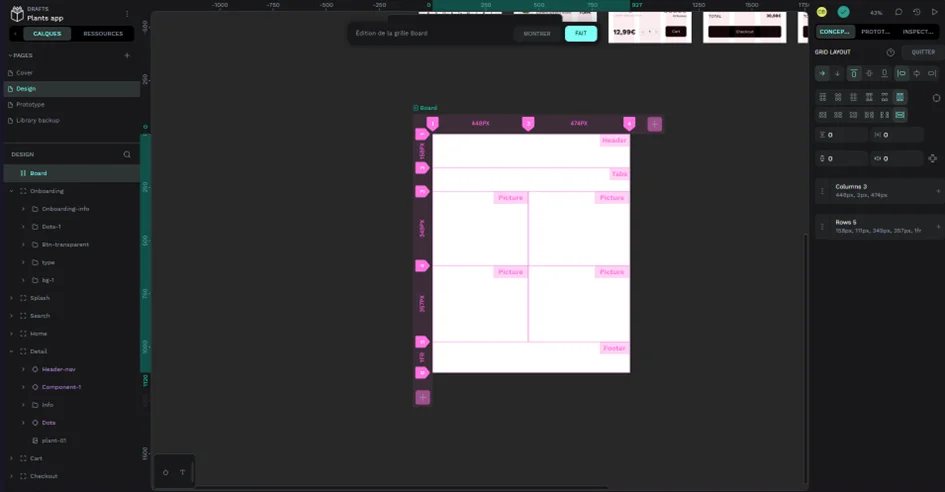Edit the column gap field
The height and width of the screenshot is (492, 945).
[x=897, y=135]
